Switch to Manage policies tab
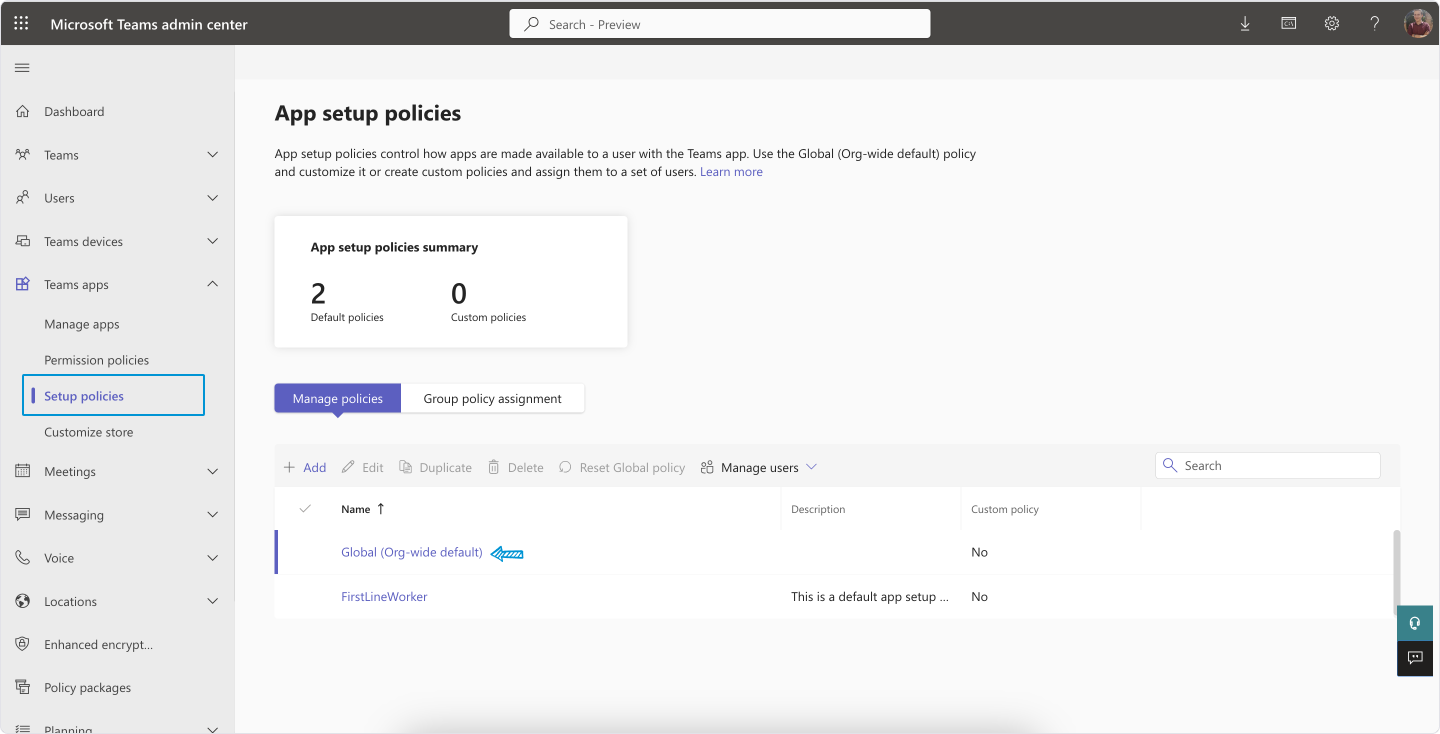Image resolution: width=1440 pixels, height=734 pixels. click(338, 398)
